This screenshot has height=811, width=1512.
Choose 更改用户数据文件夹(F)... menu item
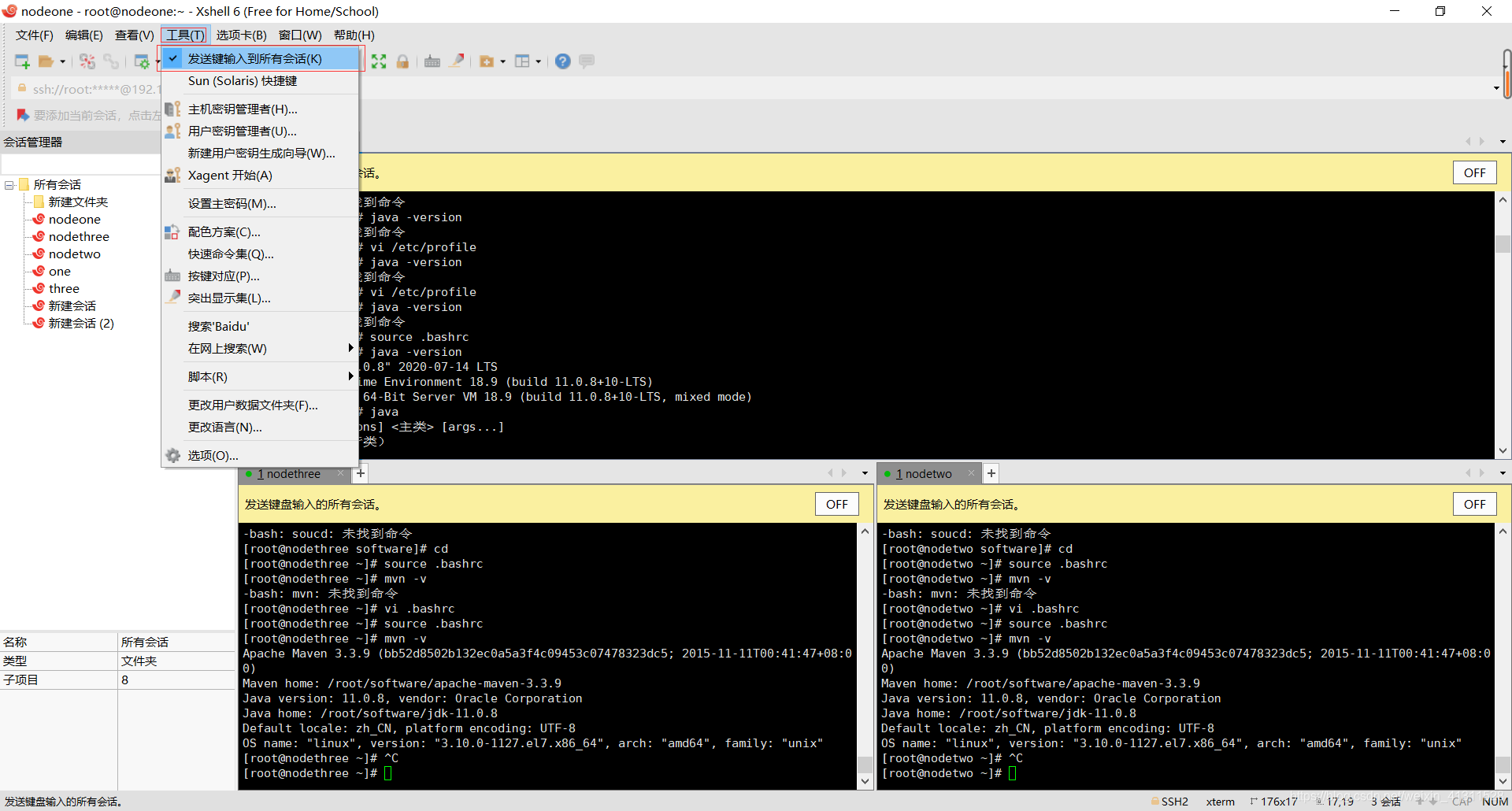pos(261,405)
